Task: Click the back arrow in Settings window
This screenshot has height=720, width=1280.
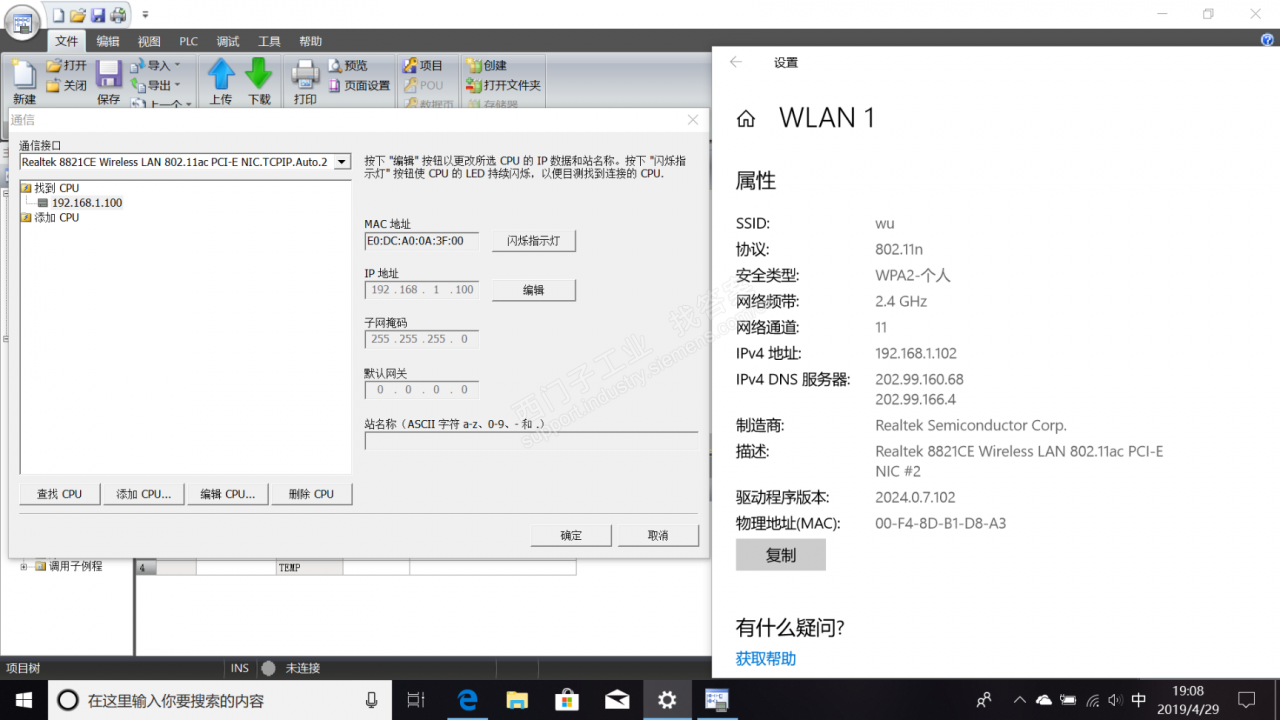Action: coord(736,62)
